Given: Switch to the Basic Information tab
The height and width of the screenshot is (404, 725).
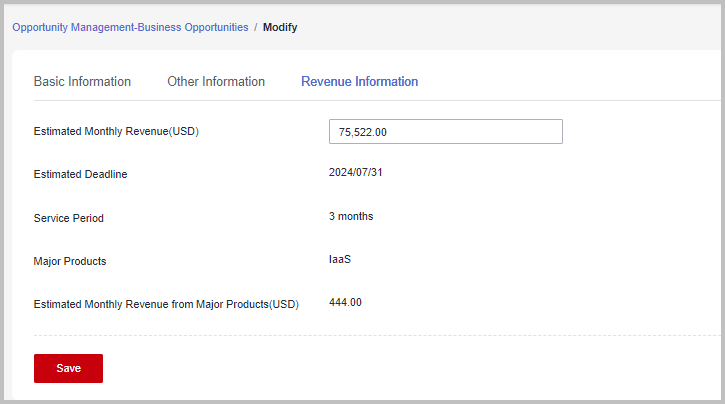Looking at the screenshot, I should [x=82, y=82].
